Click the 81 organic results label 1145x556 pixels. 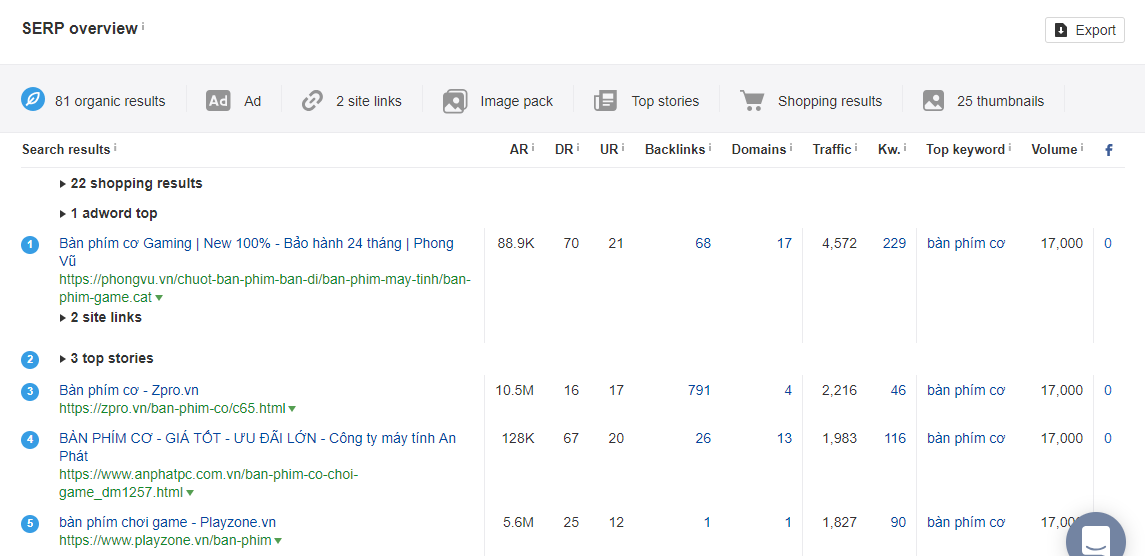click(110, 101)
